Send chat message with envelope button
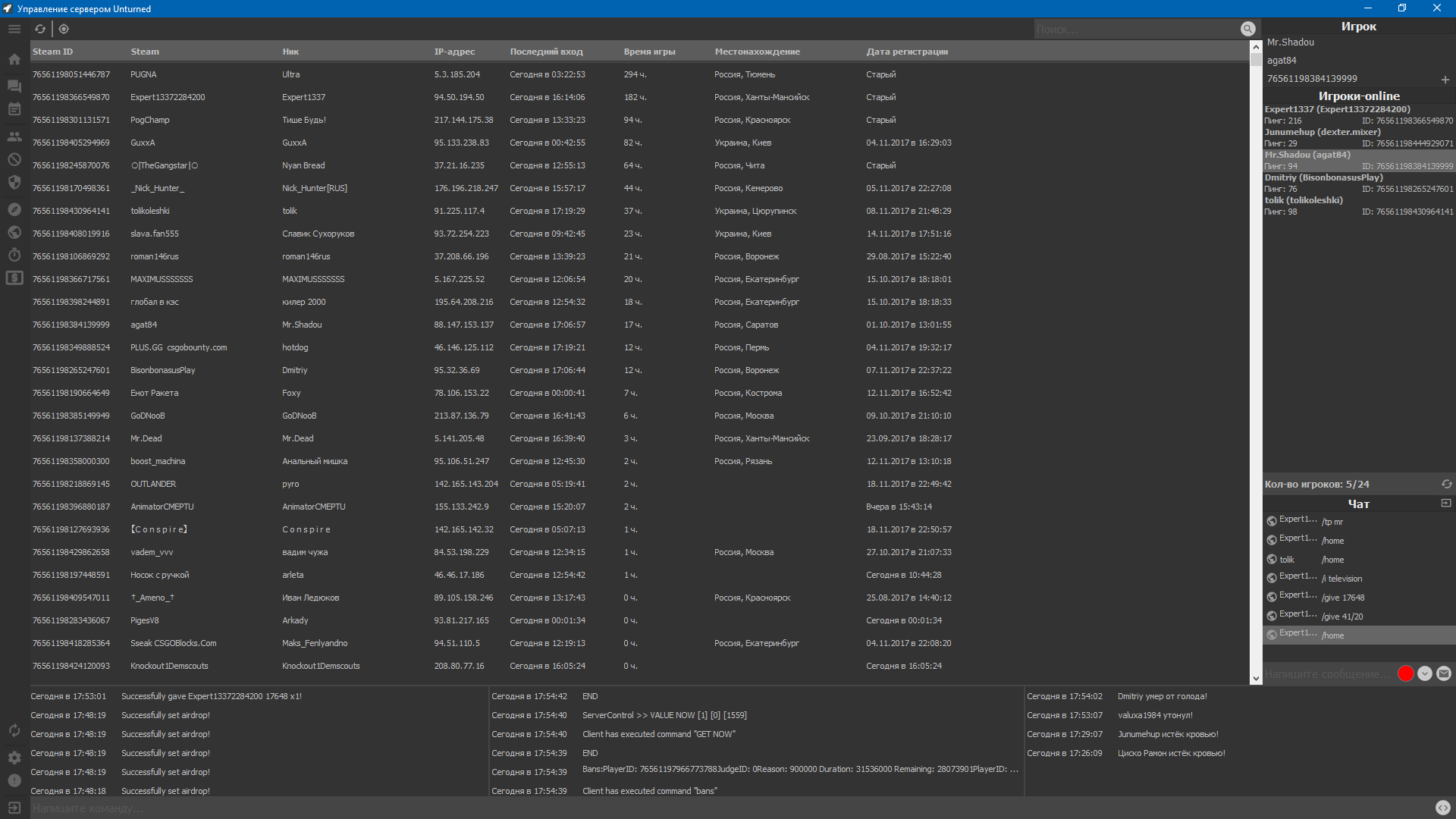The height and width of the screenshot is (819, 1456). 1444,673
